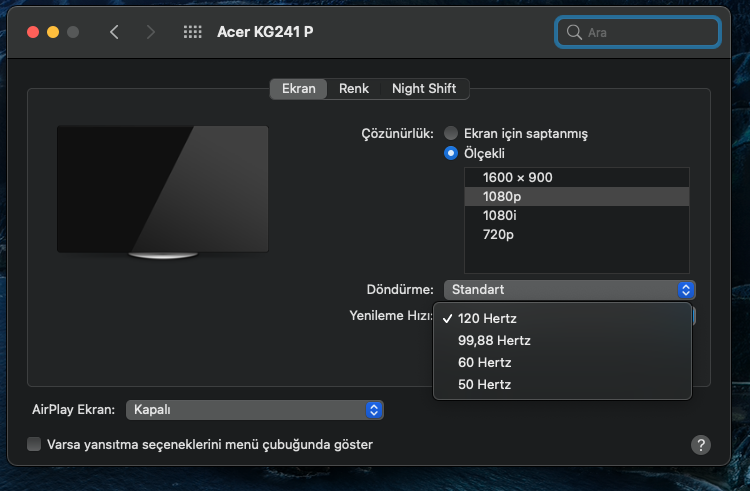The width and height of the screenshot is (750, 491).
Task: Select 'Ekran için saptanmış' resolution option
Action: tap(452, 133)
